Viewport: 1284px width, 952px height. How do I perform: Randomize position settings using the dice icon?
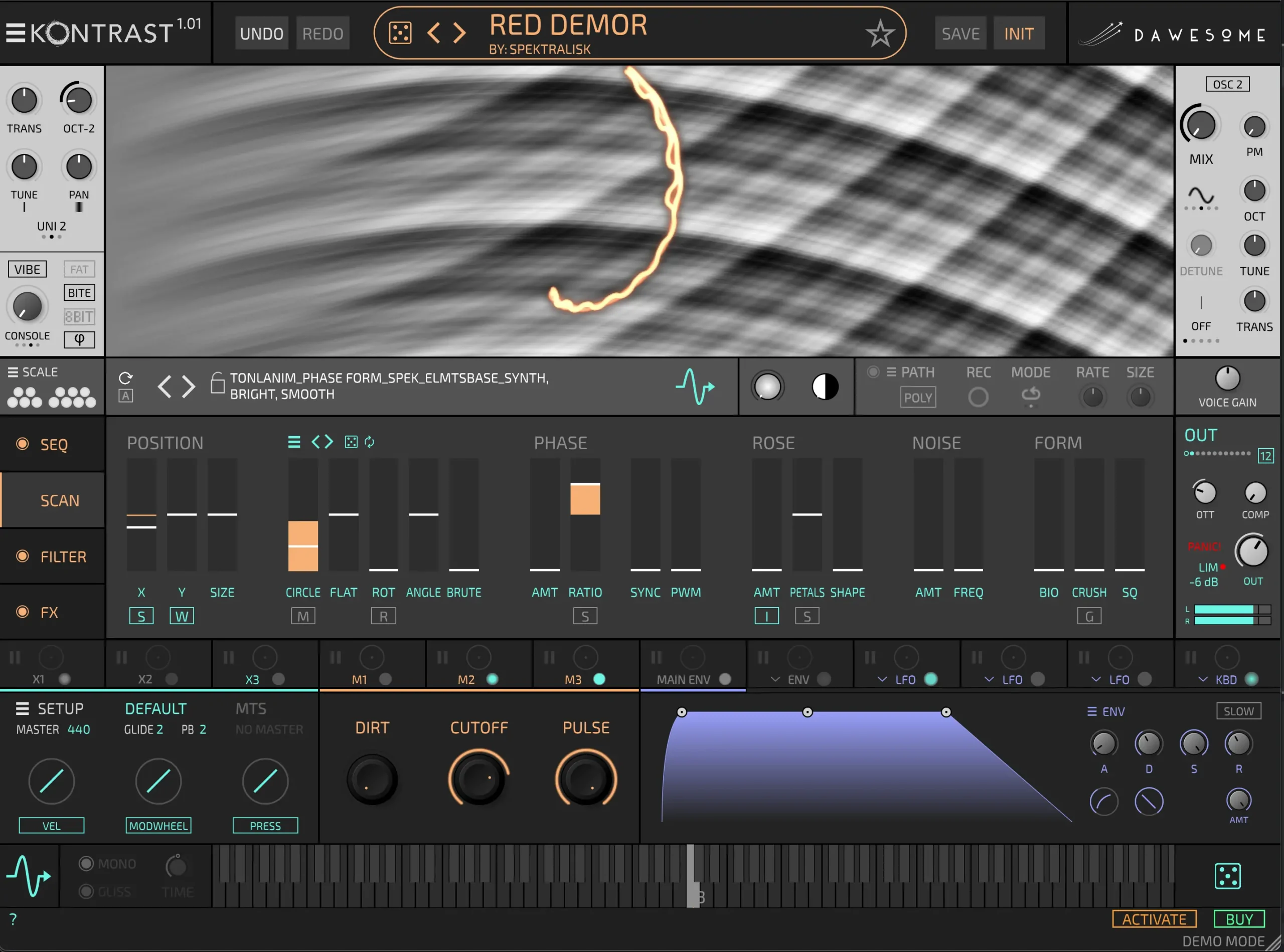tap(351, 442)
